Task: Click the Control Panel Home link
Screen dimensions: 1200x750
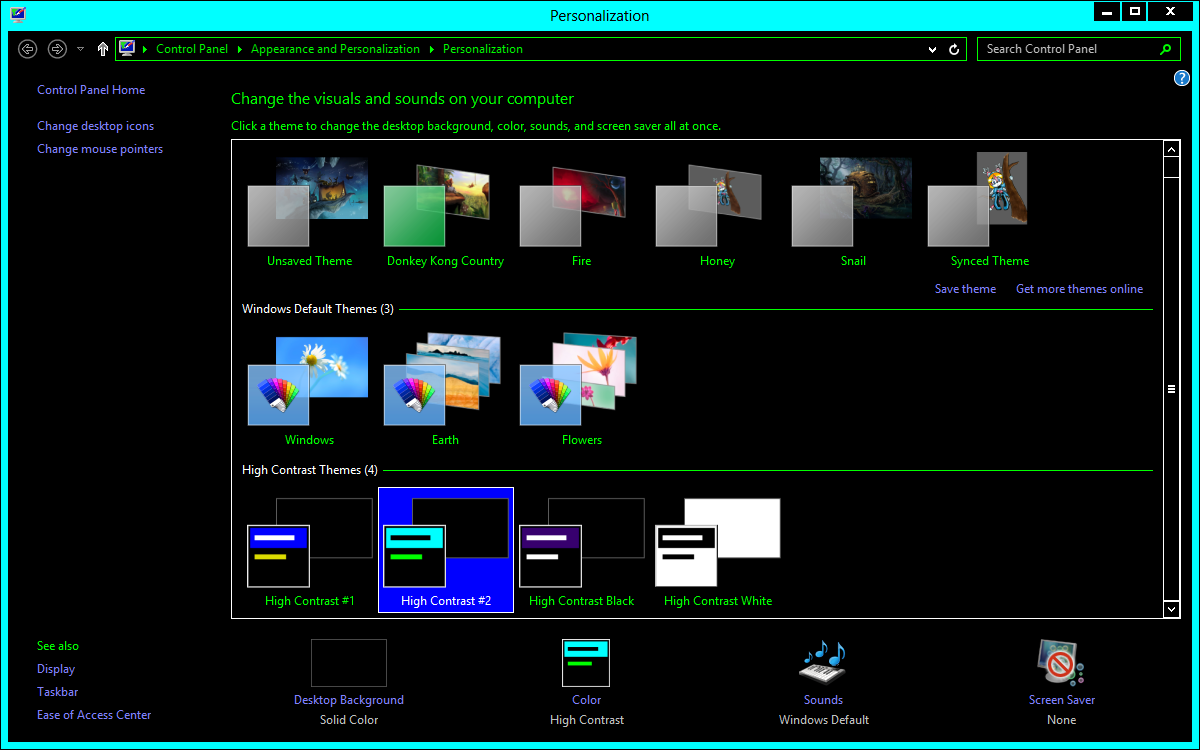Action: [91, 90]
